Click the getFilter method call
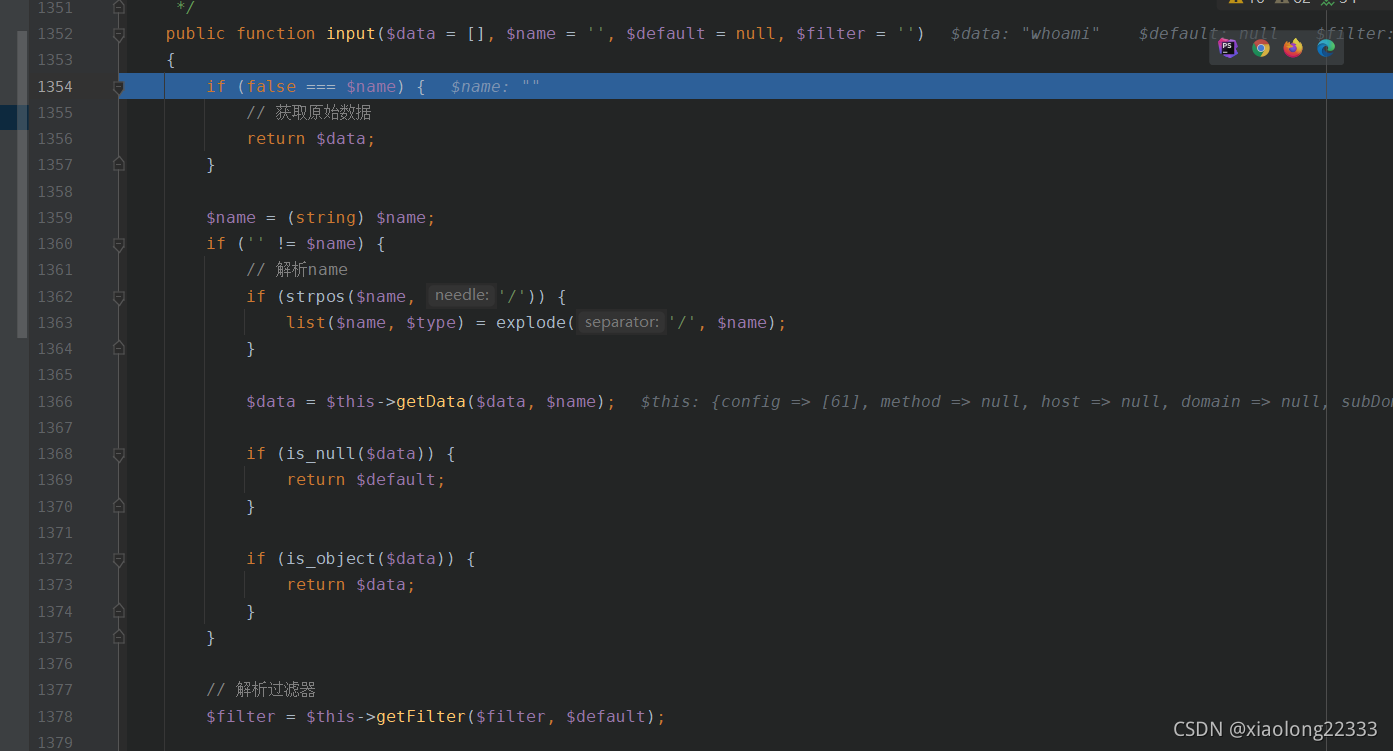1393x751 pixels. (421, 717)
